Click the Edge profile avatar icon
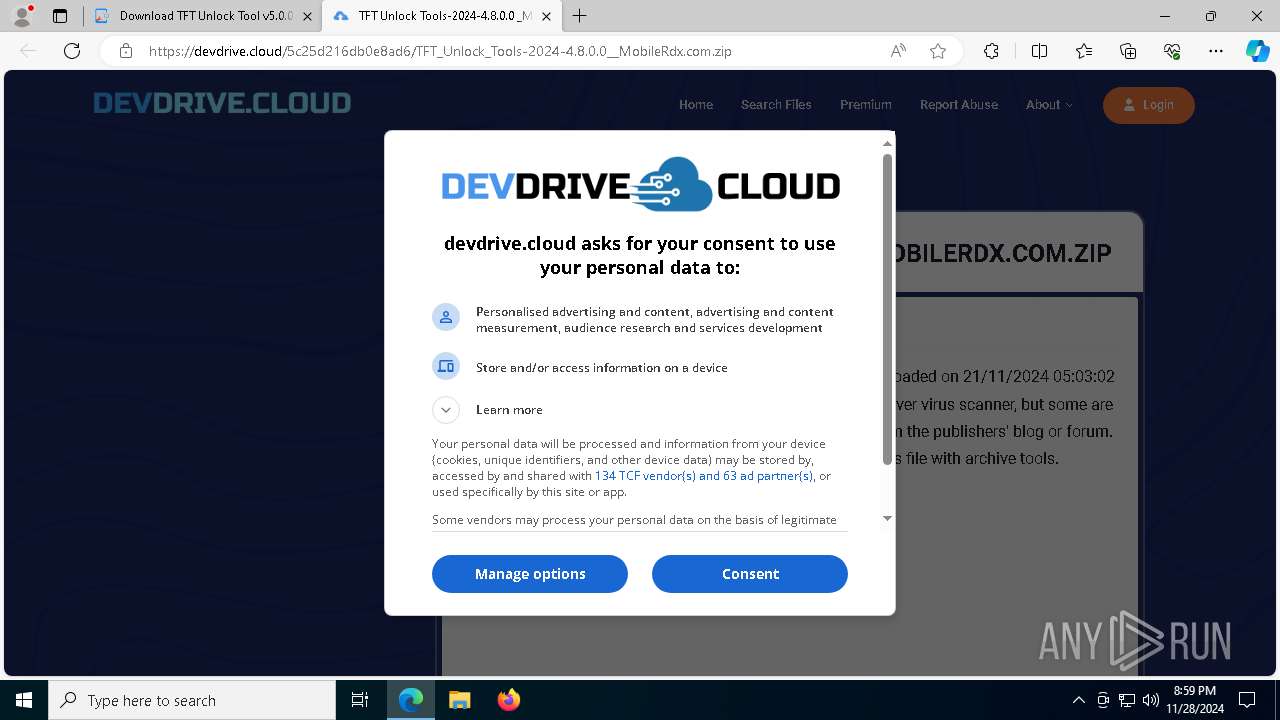 coord(21,16)
